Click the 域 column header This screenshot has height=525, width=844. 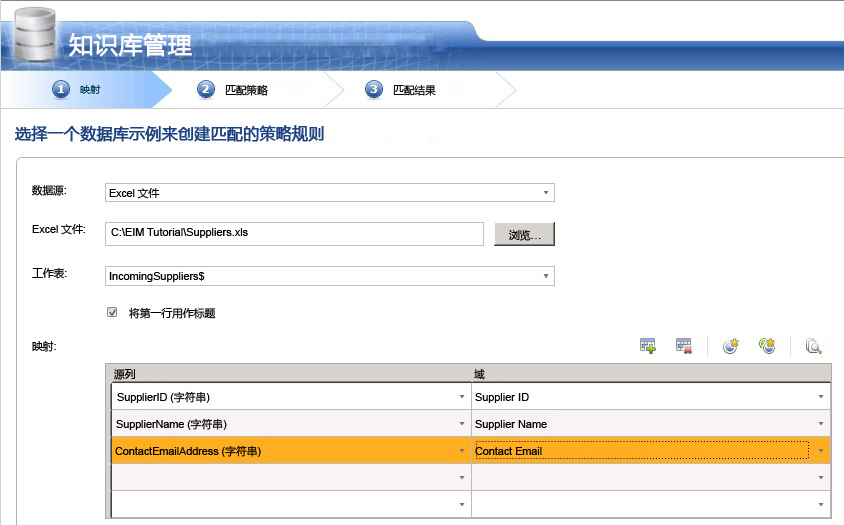[x=650, y=373]
